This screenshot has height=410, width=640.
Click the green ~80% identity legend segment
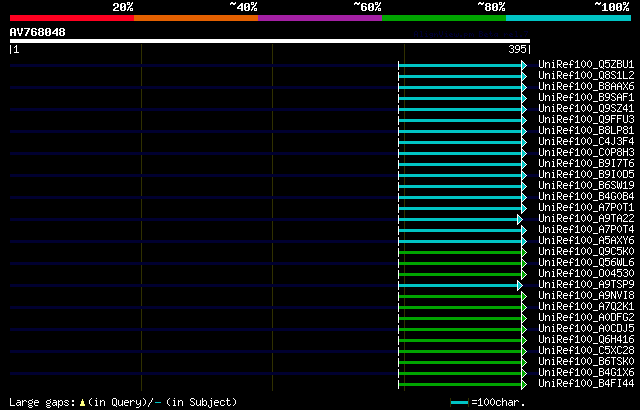444,18
